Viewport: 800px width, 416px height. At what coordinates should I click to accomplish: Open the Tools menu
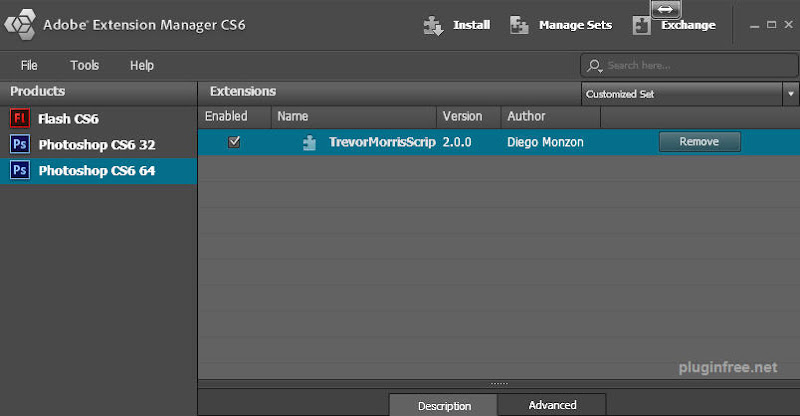coord(85,65)
